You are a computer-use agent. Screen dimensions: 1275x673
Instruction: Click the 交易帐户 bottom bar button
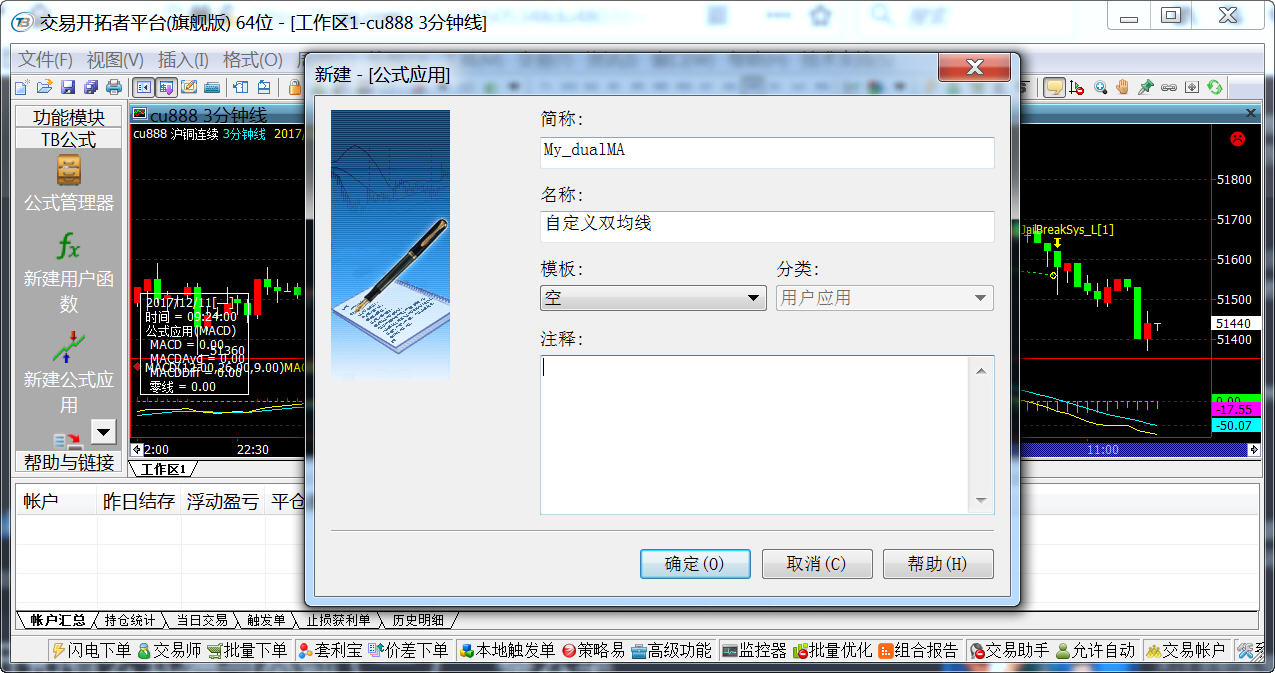point(1186,651)
